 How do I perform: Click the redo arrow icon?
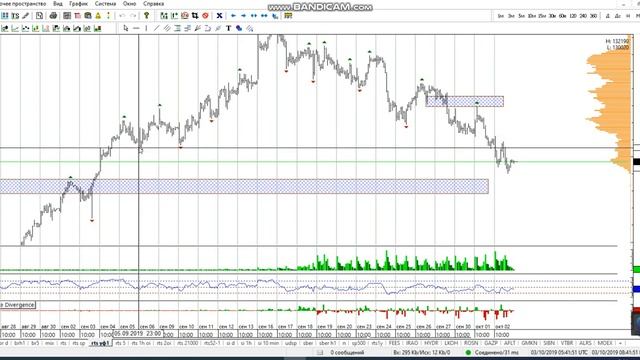133,16
